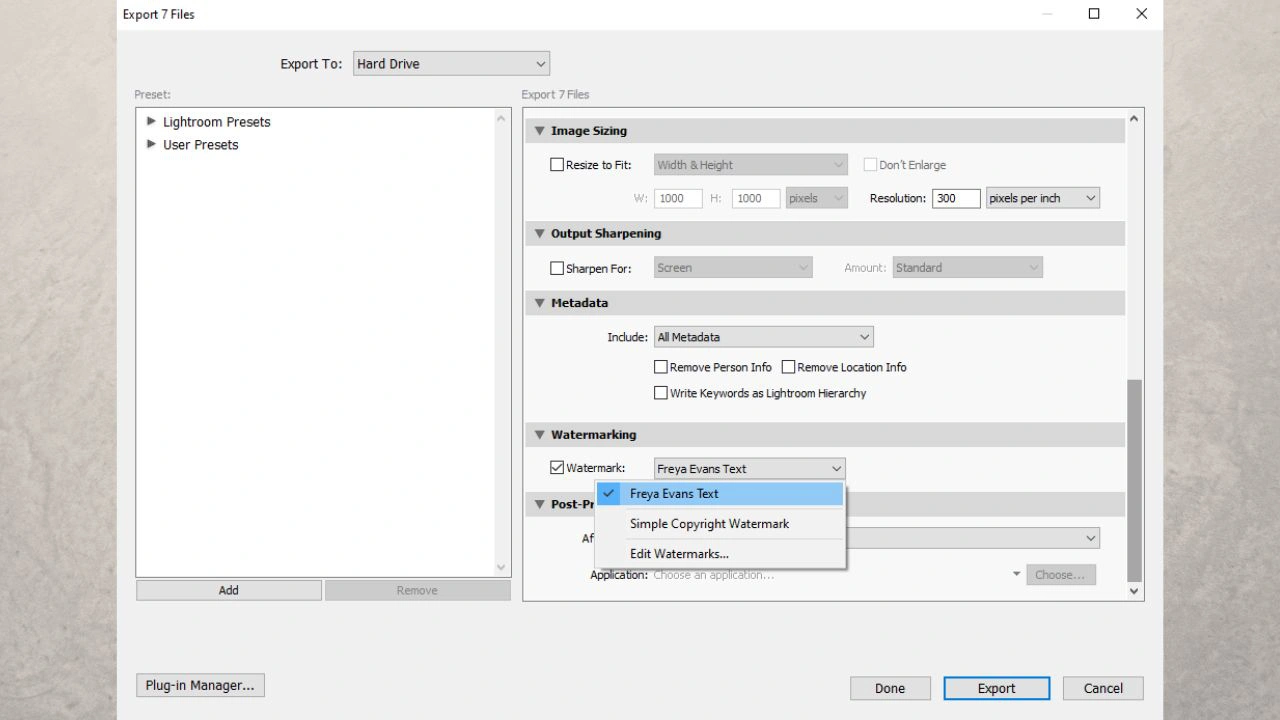1280x720 pixels.
Task: Select Freya Evans Text watermark option
Action: click(720, 494)
